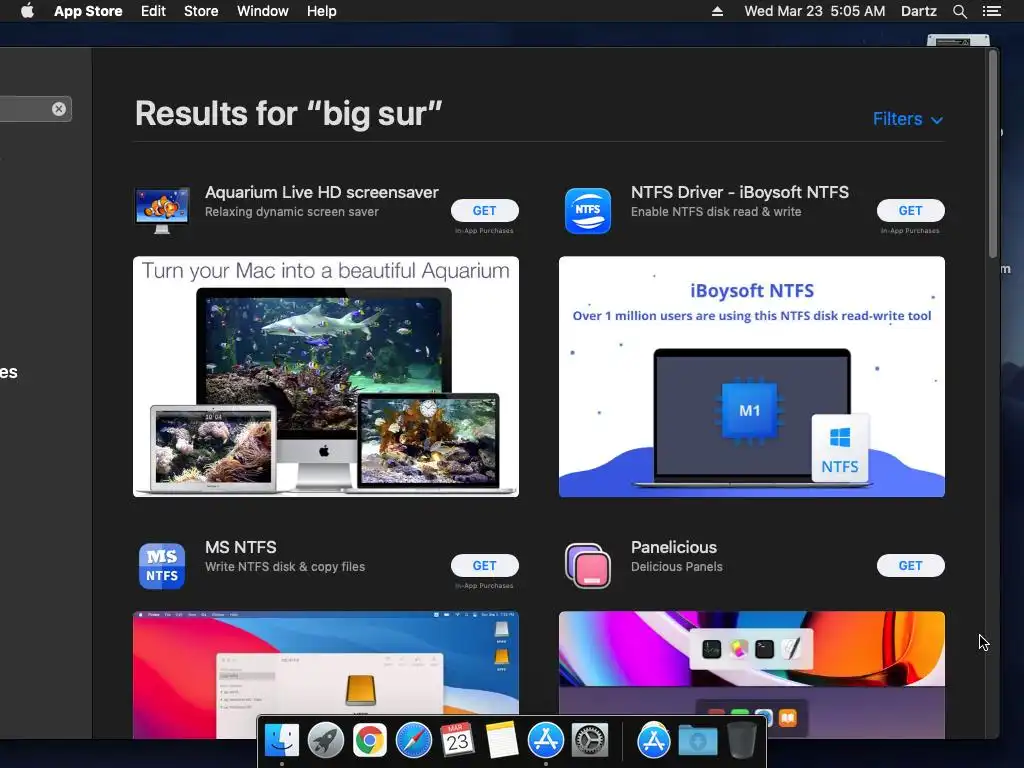Open the App Store menu
Viewport: 1024px width, 768px height.
coord(88,11)
